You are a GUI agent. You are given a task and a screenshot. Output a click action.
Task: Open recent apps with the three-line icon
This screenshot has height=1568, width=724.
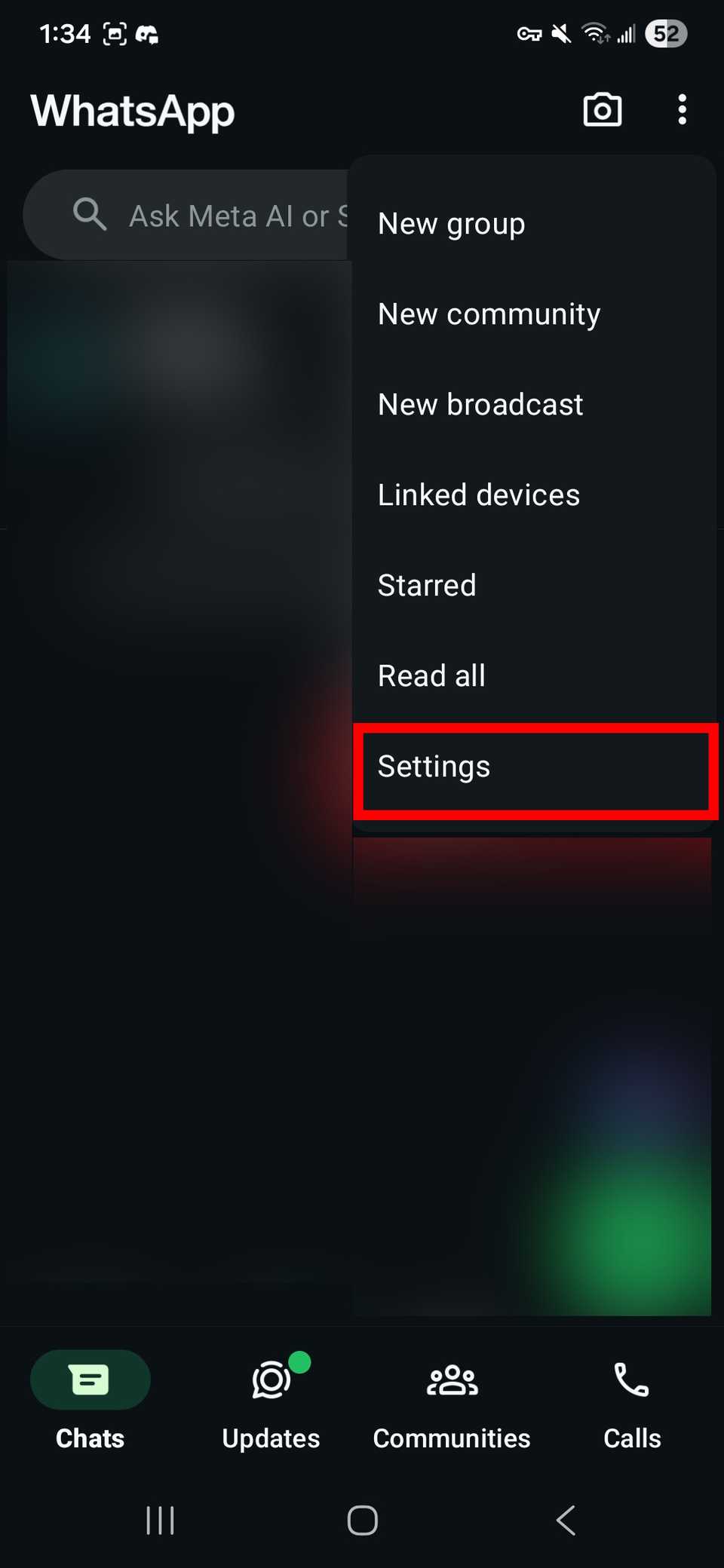160,1520
